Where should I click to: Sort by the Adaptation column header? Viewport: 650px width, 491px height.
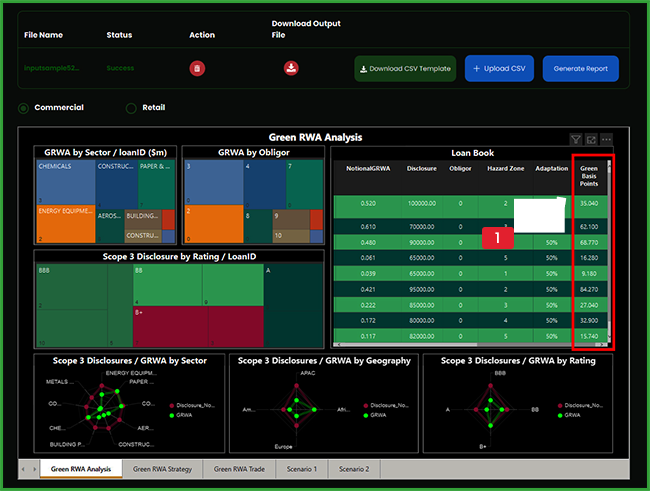pos(551,168)
